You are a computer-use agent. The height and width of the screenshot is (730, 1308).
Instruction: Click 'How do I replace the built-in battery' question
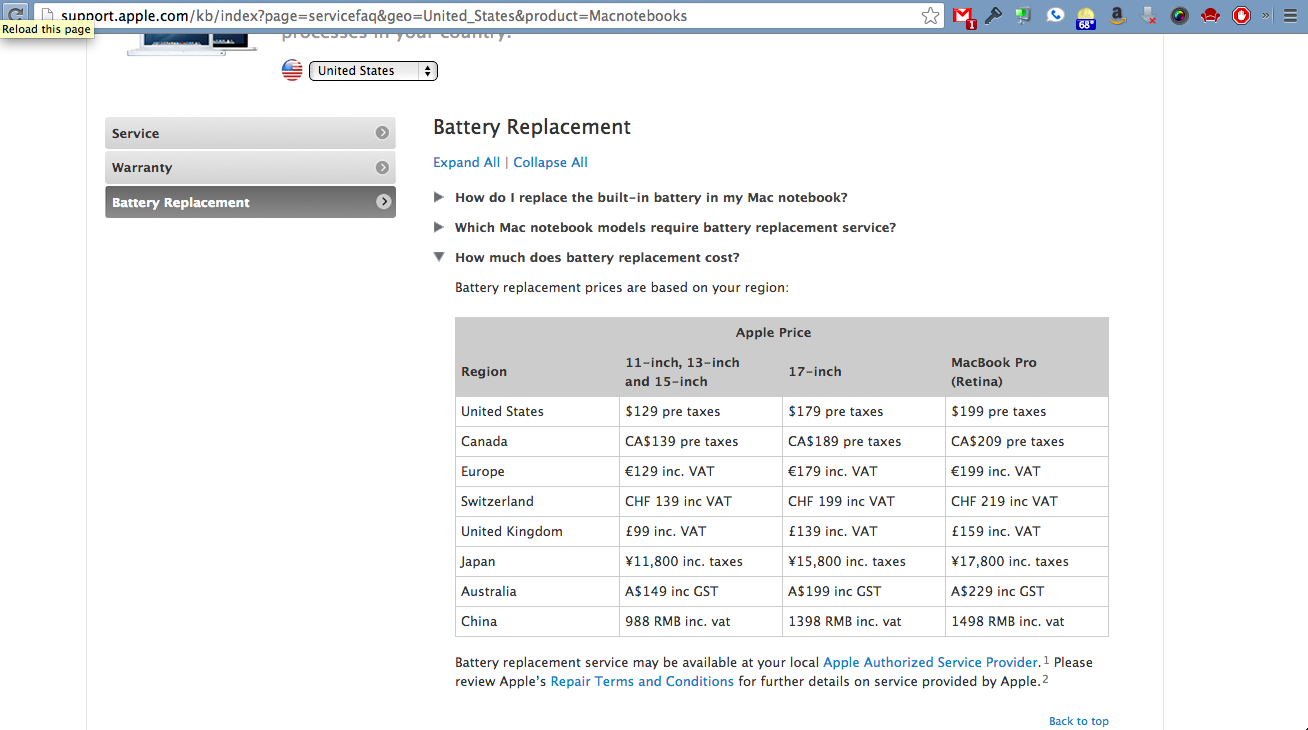point(651,197)
